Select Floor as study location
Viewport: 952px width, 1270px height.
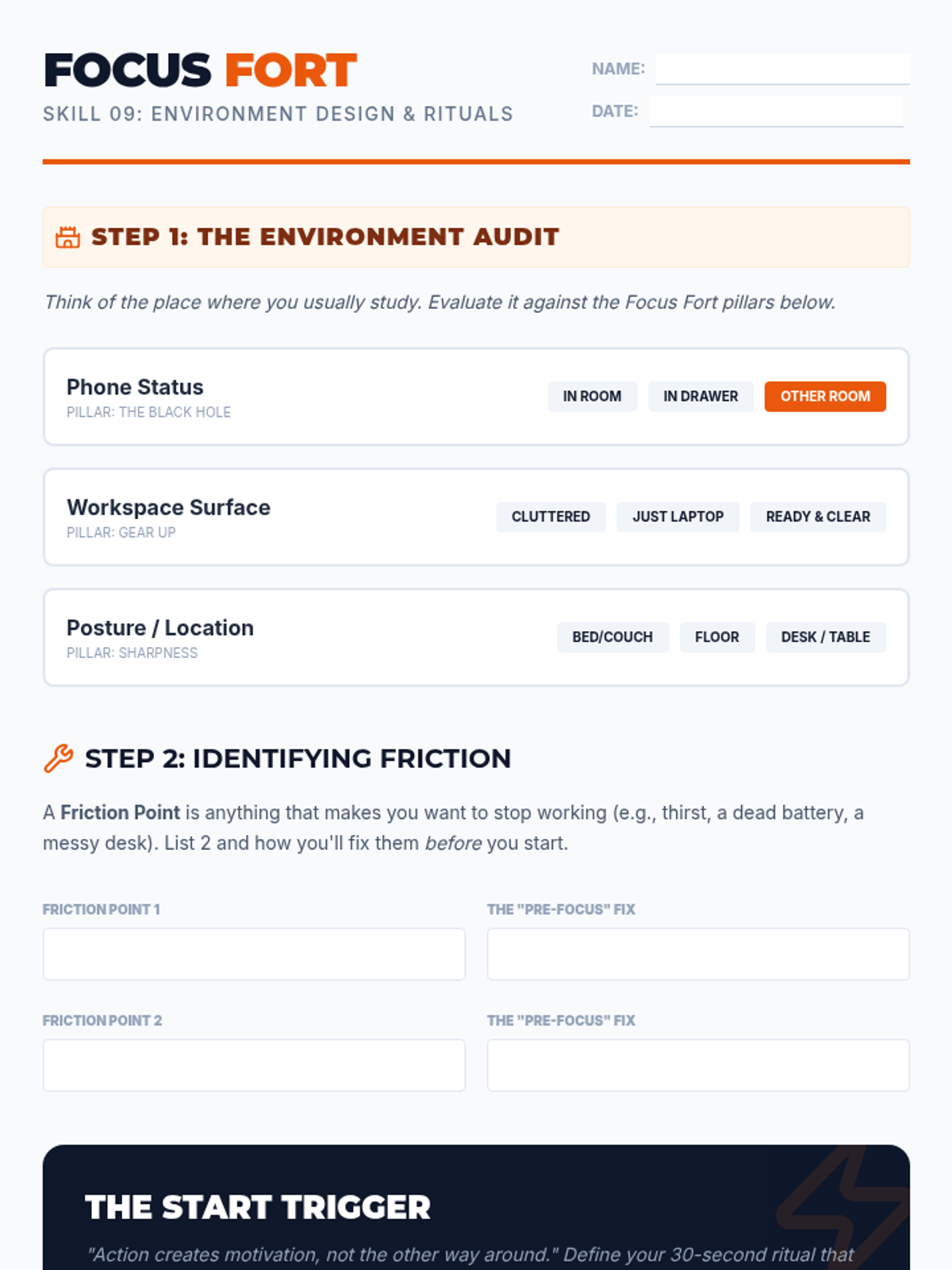point(717,637)
